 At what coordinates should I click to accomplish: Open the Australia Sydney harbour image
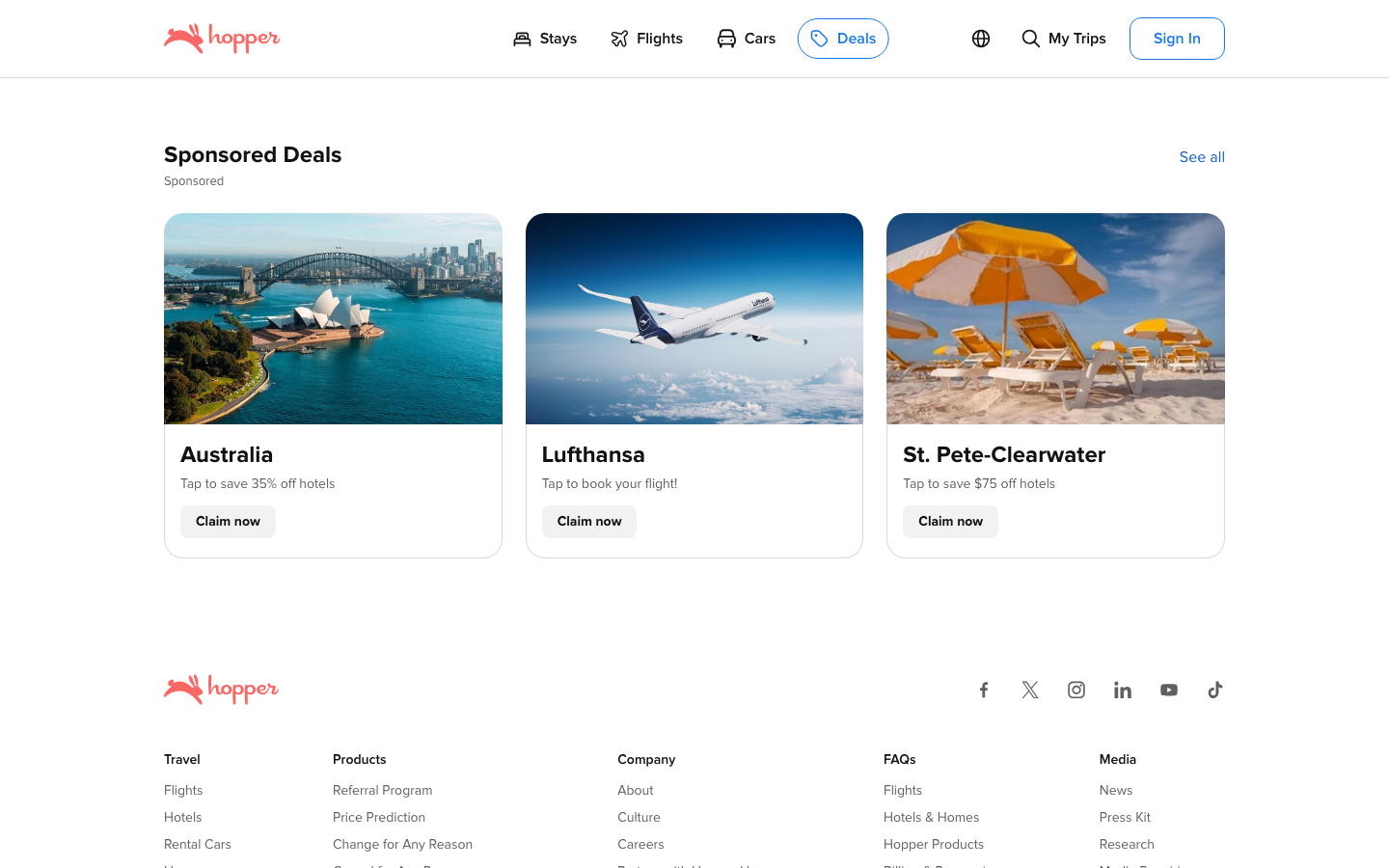pos(333,318)
